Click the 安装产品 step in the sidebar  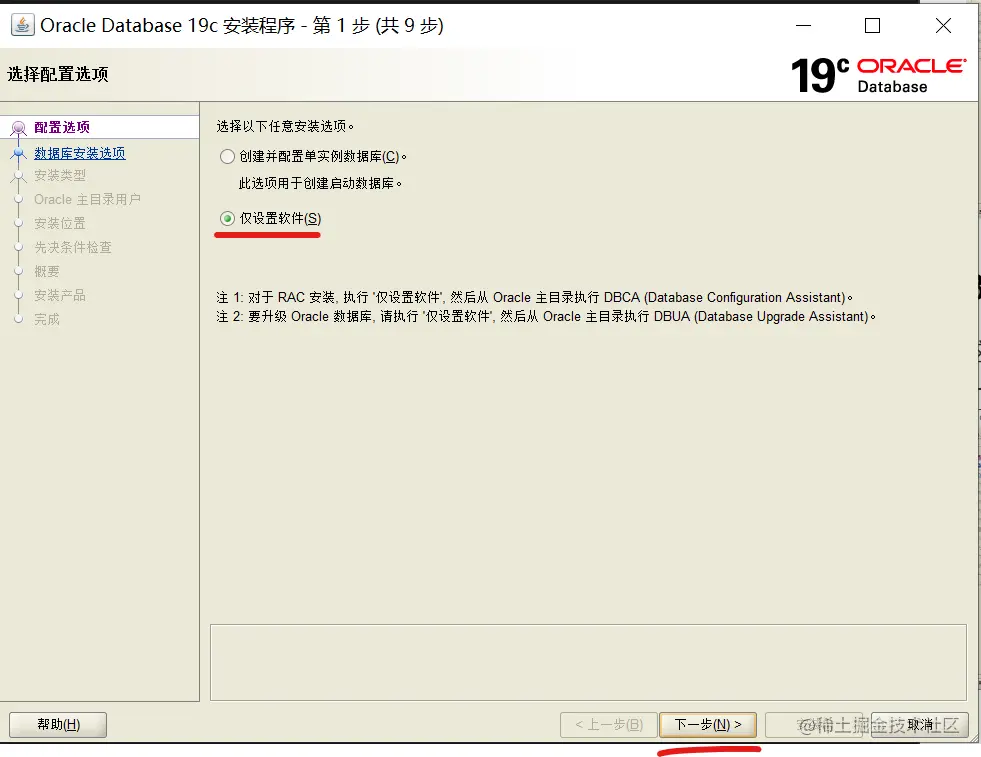pos(60,295)
